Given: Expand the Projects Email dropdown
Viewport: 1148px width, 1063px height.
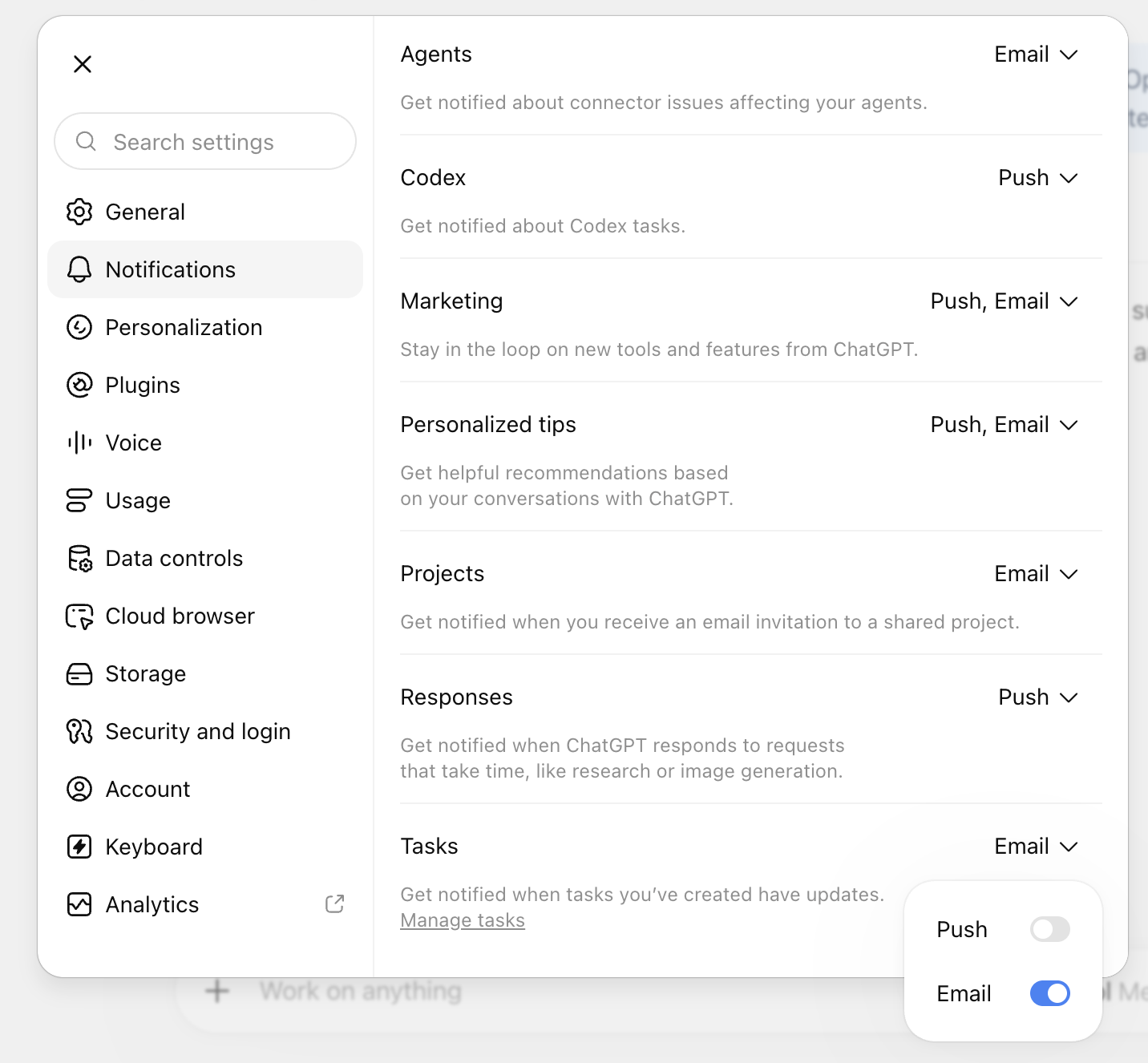Looking at the screenshot, I should point(1036,574).
